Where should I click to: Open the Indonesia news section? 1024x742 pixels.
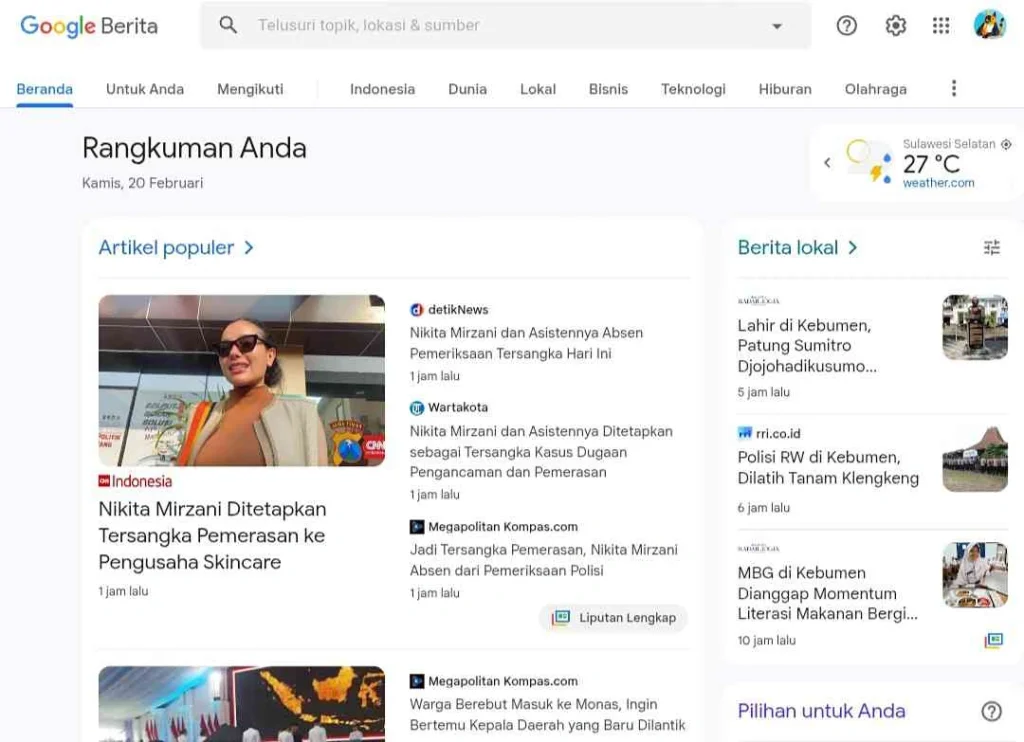(x=382, y=89)
